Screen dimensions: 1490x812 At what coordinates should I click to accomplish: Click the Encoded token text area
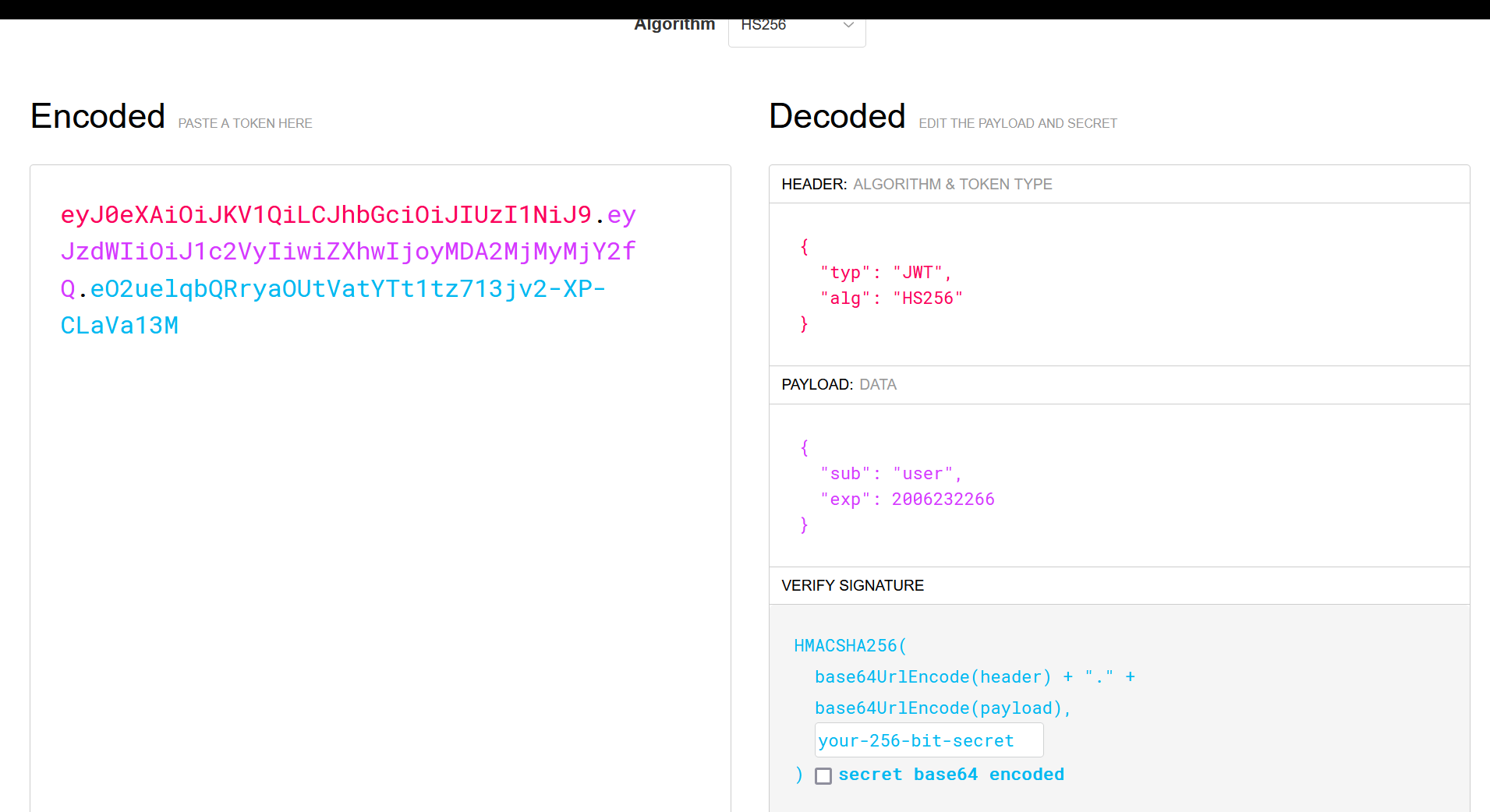pyautogui.click(x=380, y=488)
